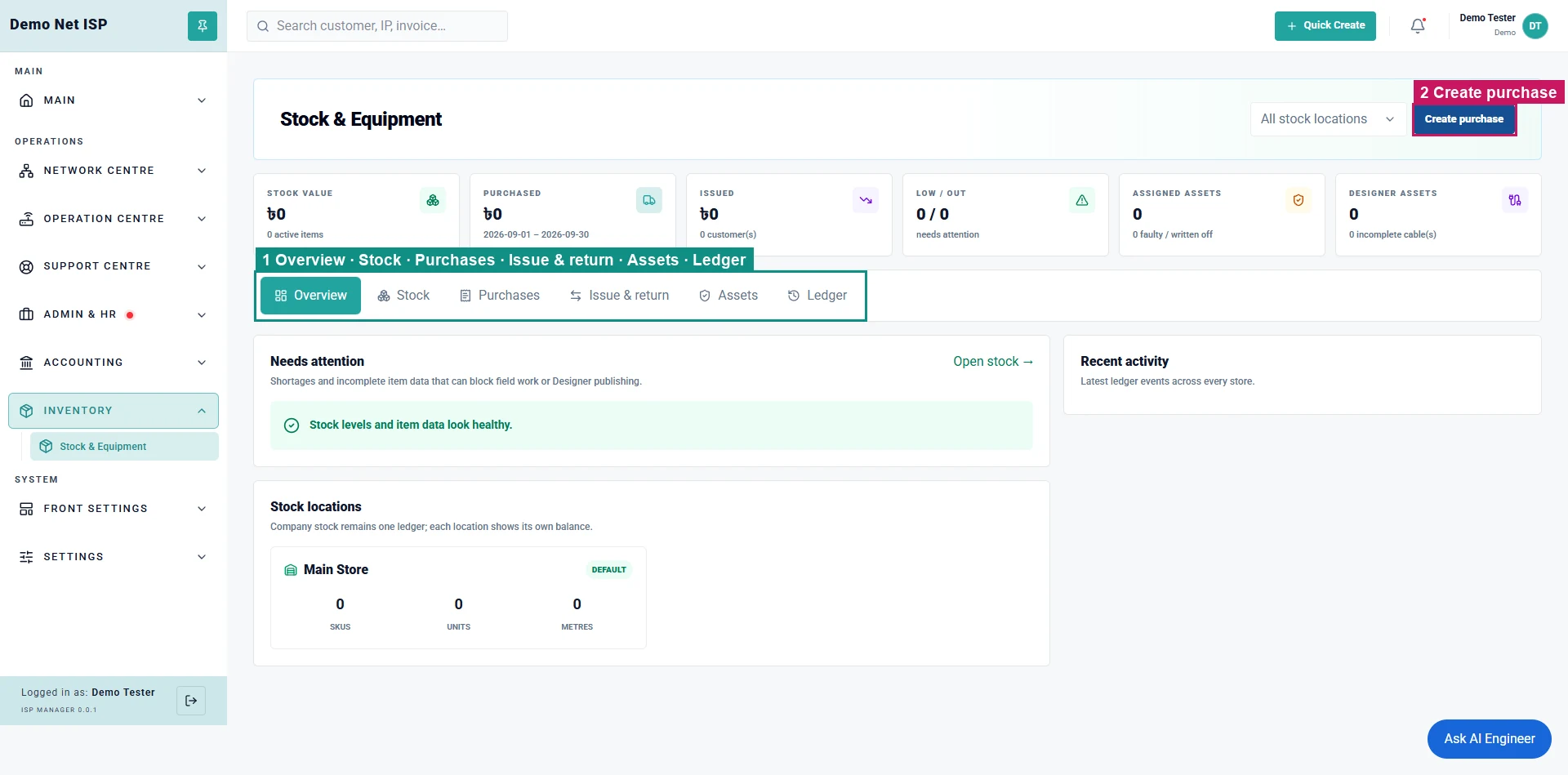Click the DT user avatar

pos(1535,26)
